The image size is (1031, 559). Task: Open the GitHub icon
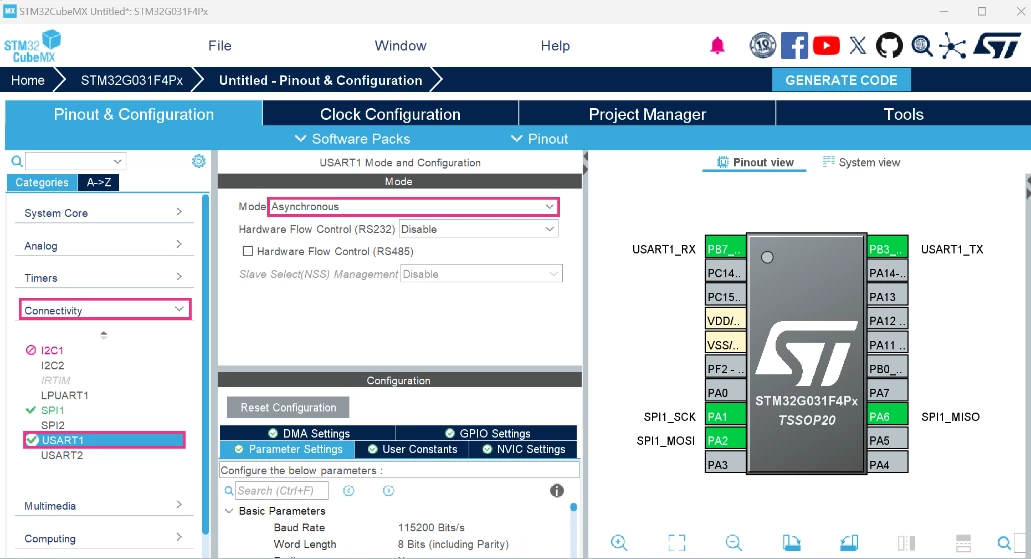[889, 45]
